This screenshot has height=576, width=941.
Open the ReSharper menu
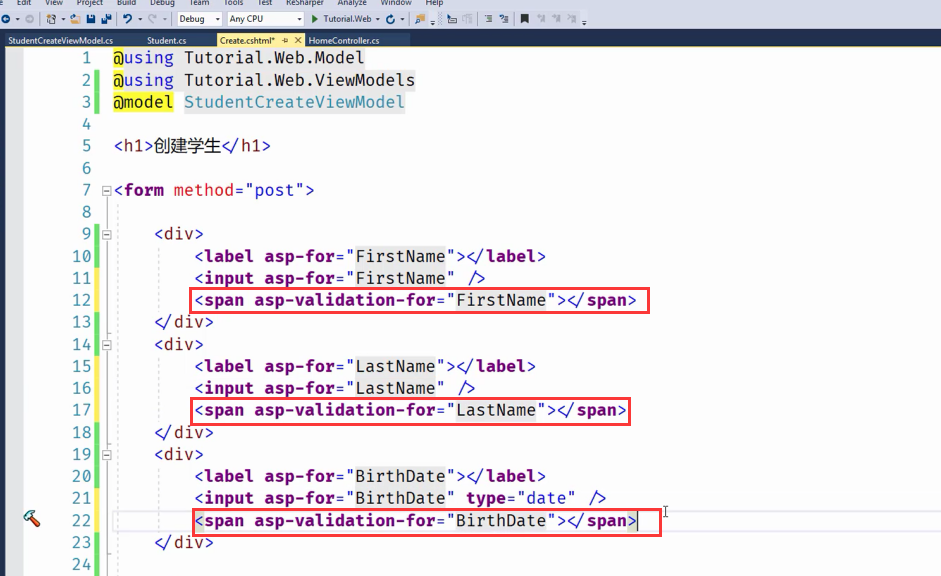pyautogui.click(x=304, y=3)
